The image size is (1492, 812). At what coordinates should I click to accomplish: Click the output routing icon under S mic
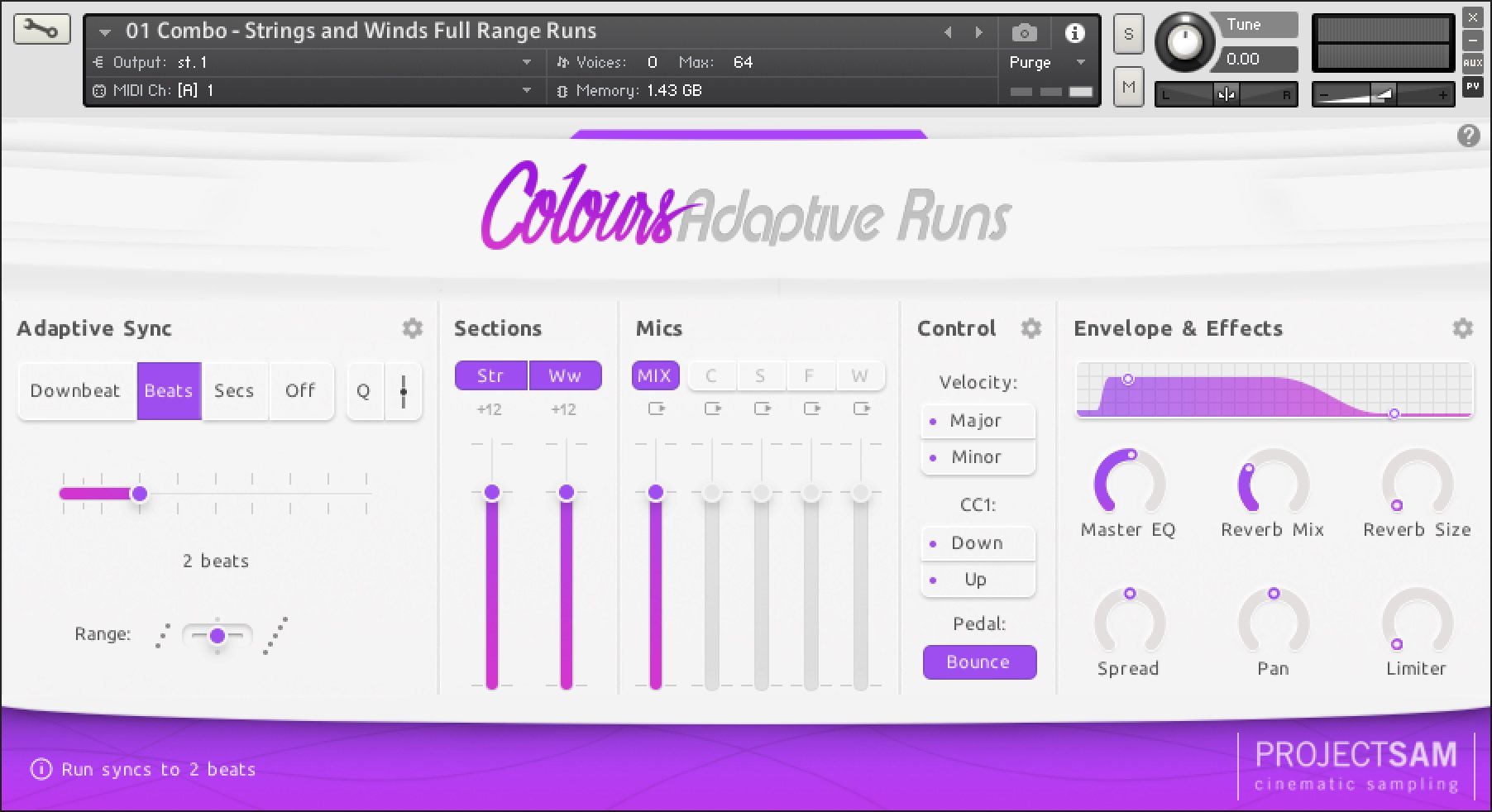tap(763, 408)
